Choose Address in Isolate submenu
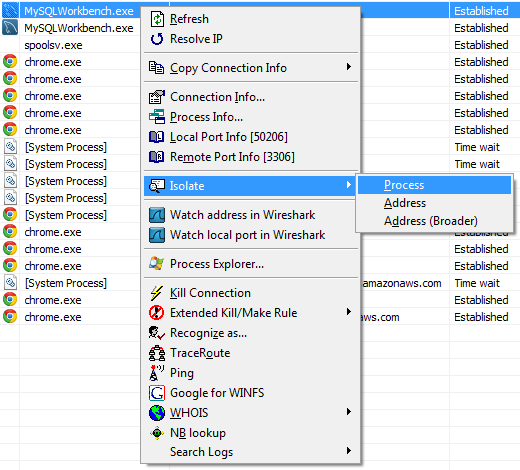Screen dimensions: 520x470 tap(434, 203)
